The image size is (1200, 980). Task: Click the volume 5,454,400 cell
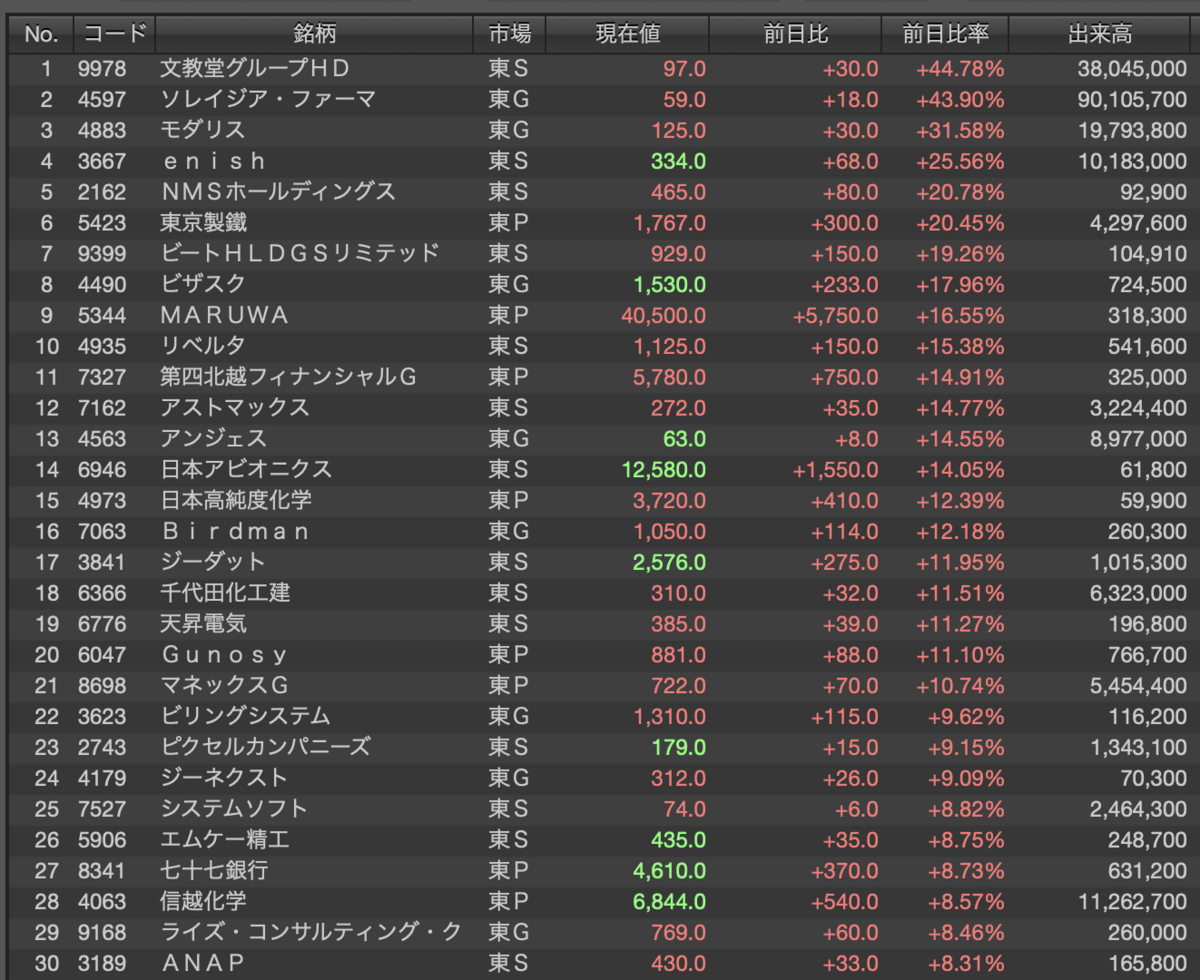click(x=1139, y=686)
